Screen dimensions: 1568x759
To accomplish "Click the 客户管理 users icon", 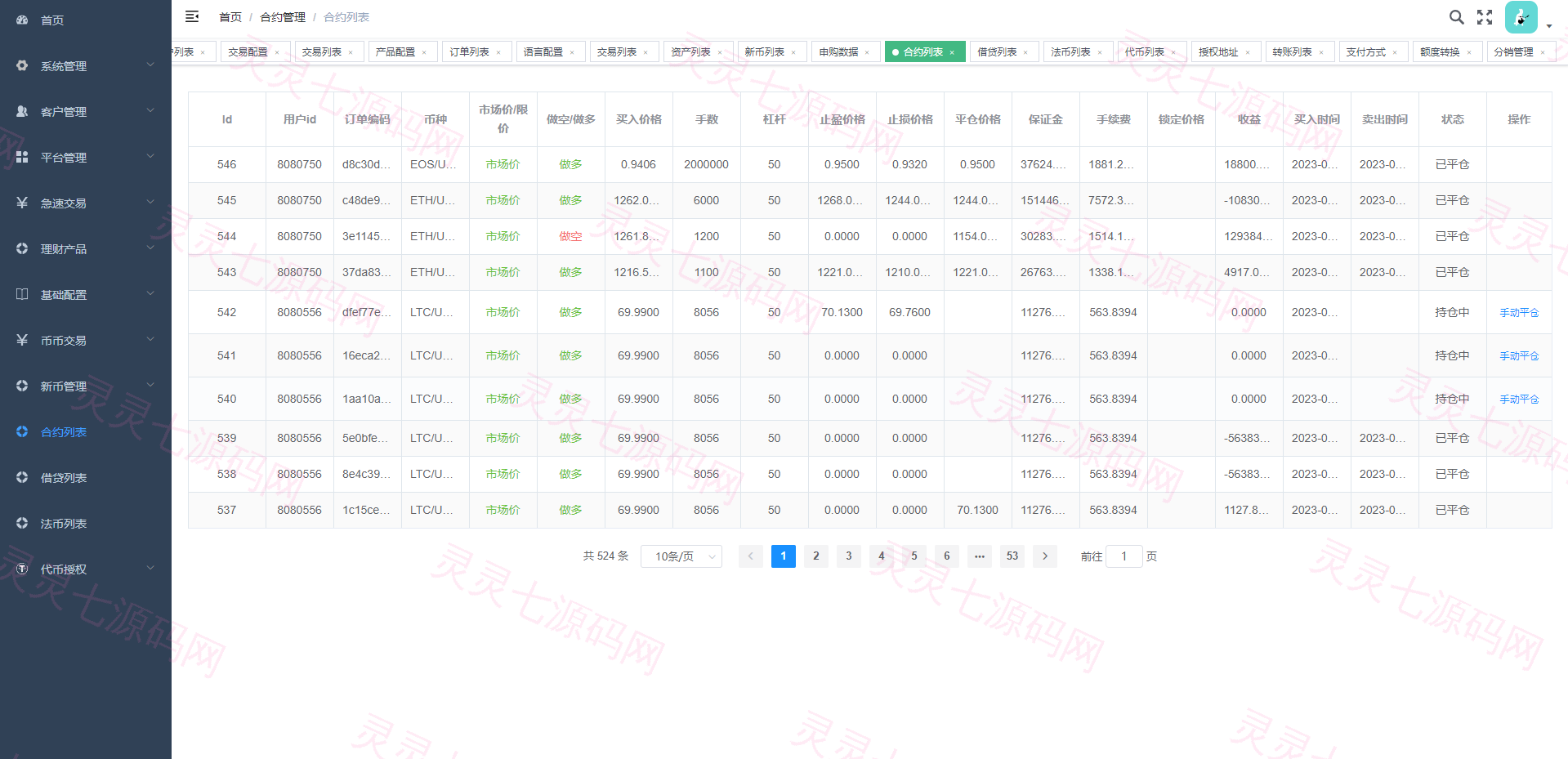I will click(22, 111).
